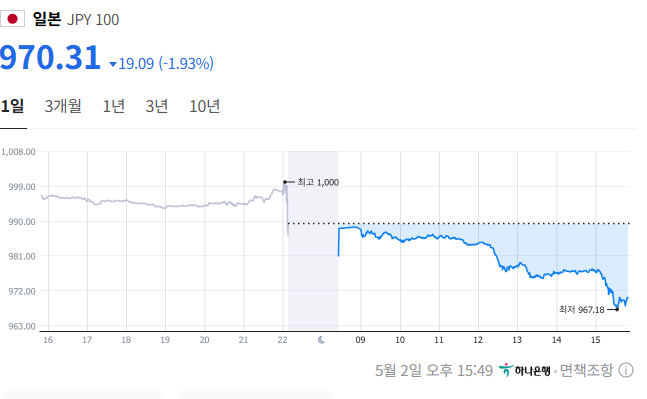This screenshot has height=399, width=647.
Task: Open the 면책조항 disclaimer link
Action: 586,370
